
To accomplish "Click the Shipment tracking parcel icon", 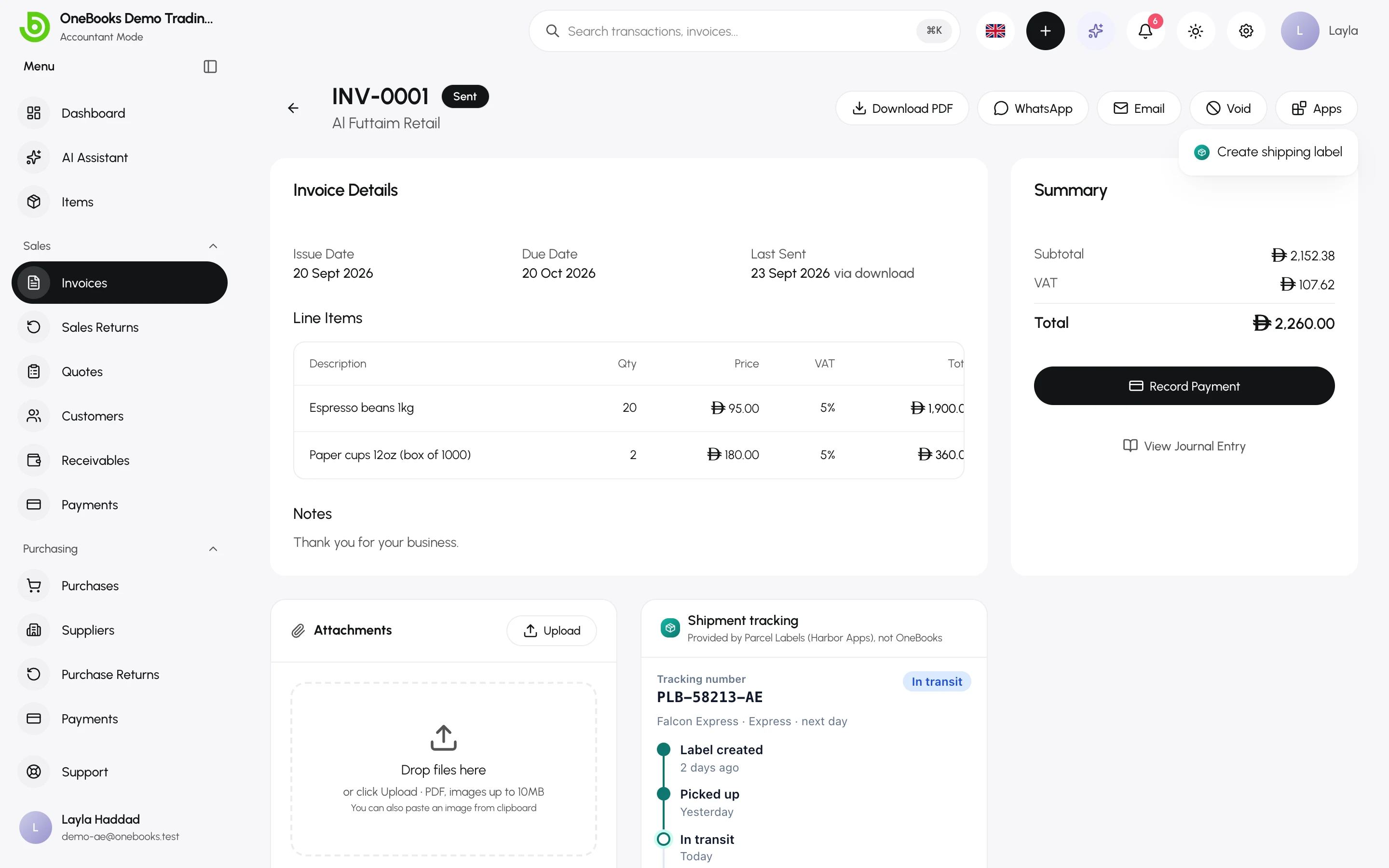I will point(670,628).
